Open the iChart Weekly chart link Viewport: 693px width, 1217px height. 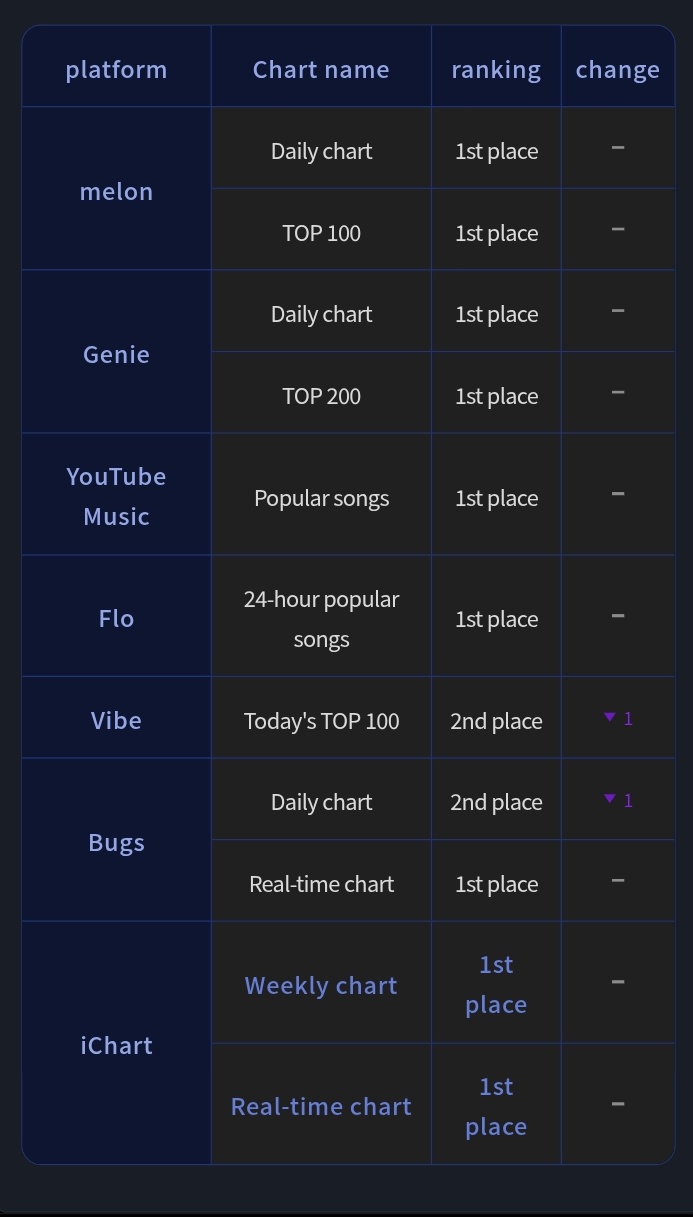[321, 985]
